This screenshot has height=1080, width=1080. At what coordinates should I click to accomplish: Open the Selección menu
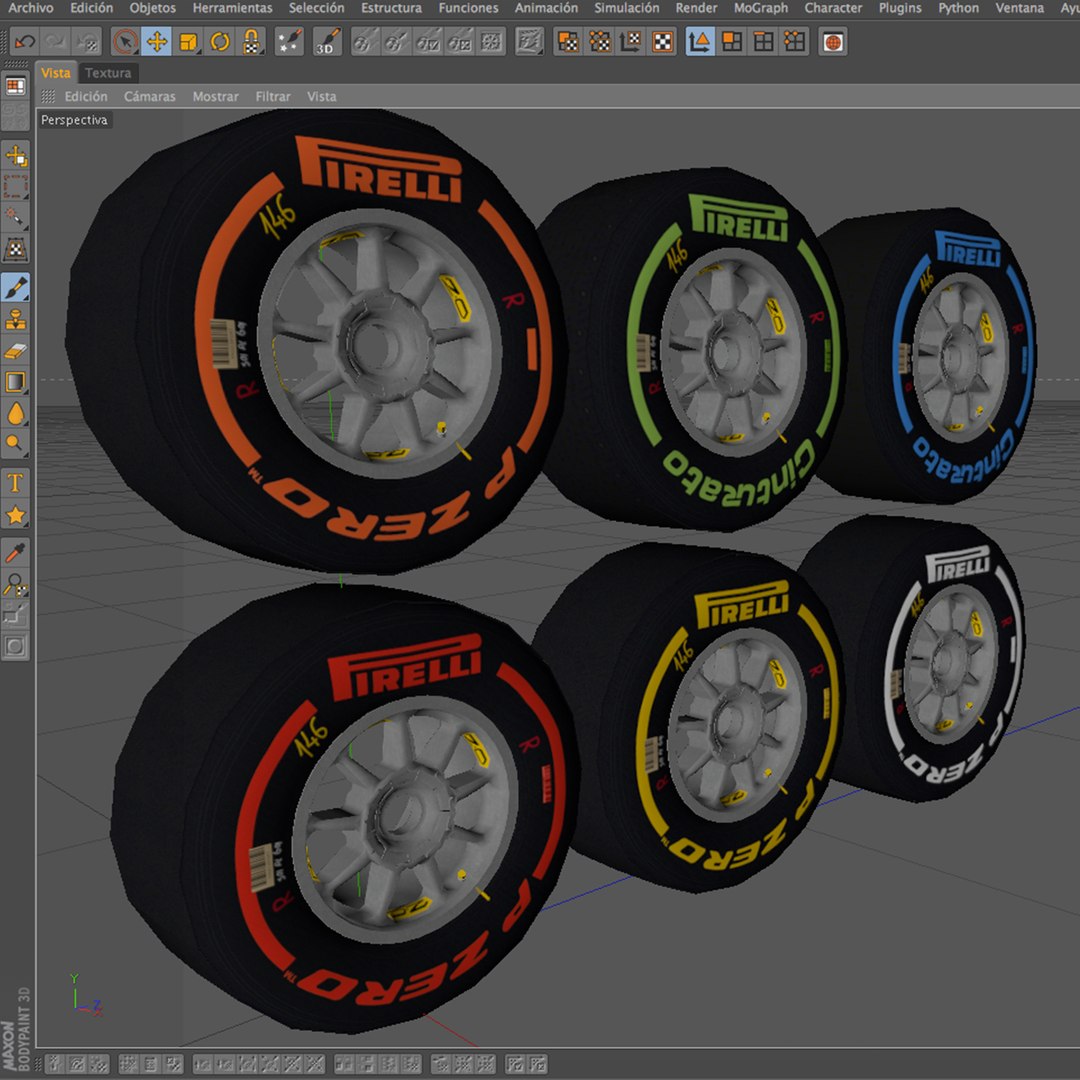pyautogui.click(x=316, y=8)
